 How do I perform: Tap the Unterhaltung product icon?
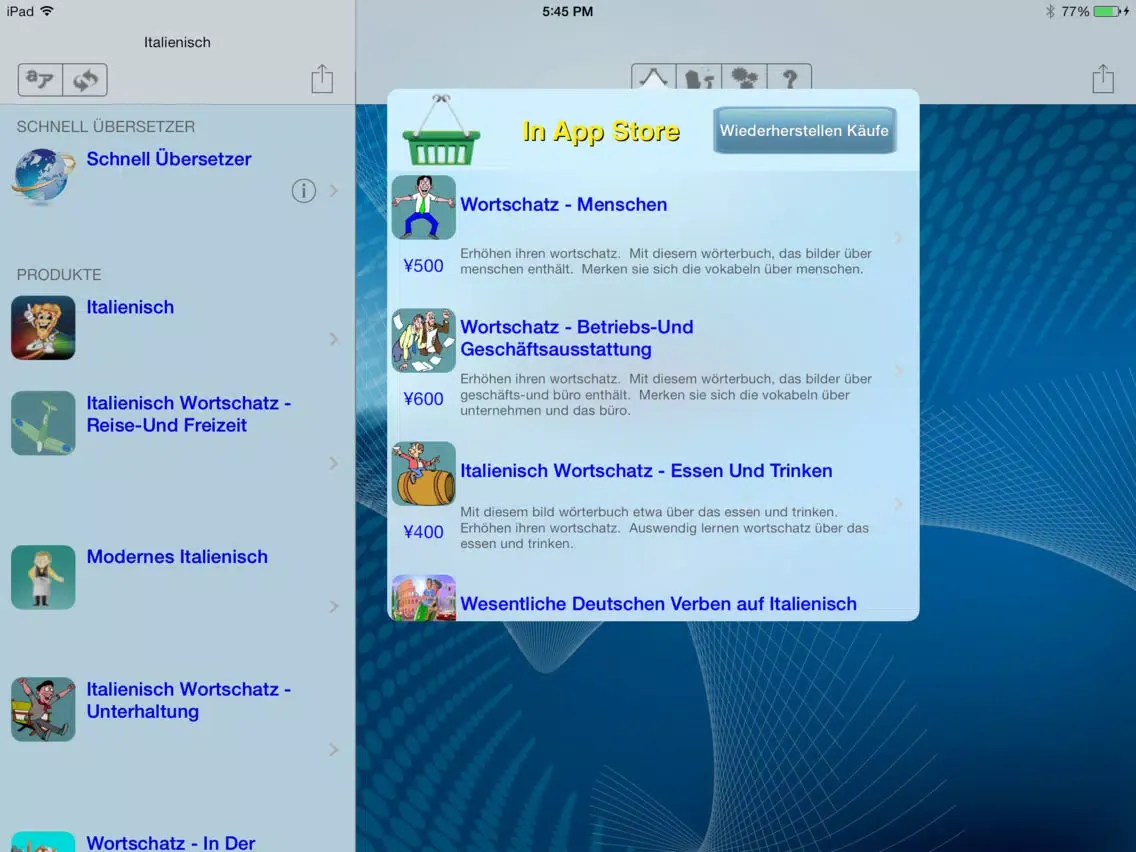(x=43, y=709)
